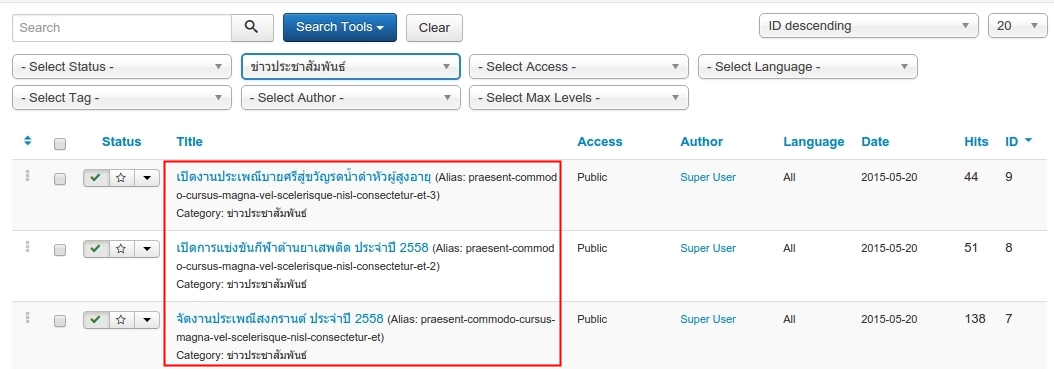Toggle featured star for article ID 9
Viewport: 1054px width, 369px height.
121,178
